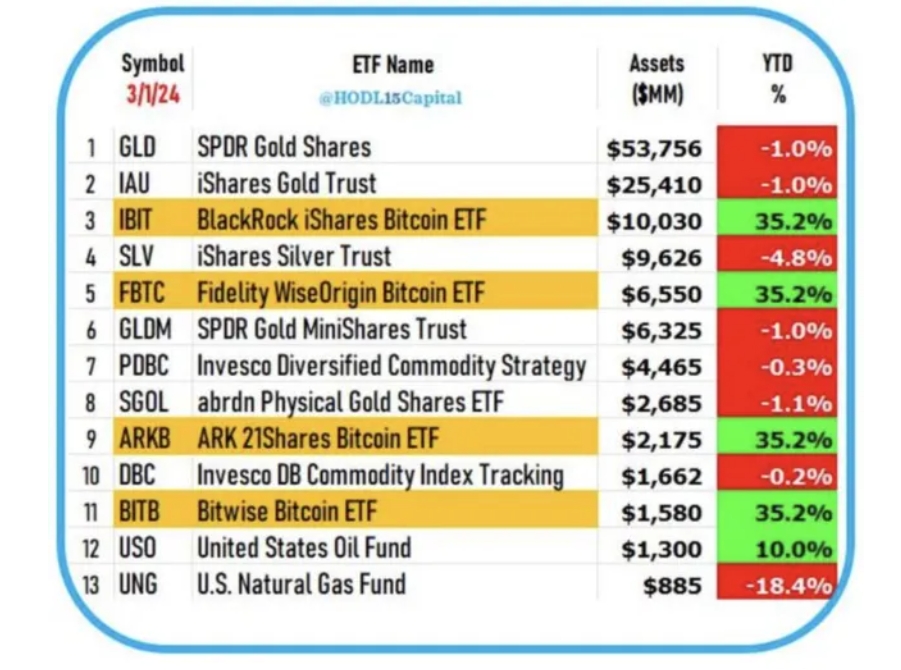Select the ARK 21Shares Bitcoin ETF name
This screenshot has width=901, height=670.
point(317,438)
